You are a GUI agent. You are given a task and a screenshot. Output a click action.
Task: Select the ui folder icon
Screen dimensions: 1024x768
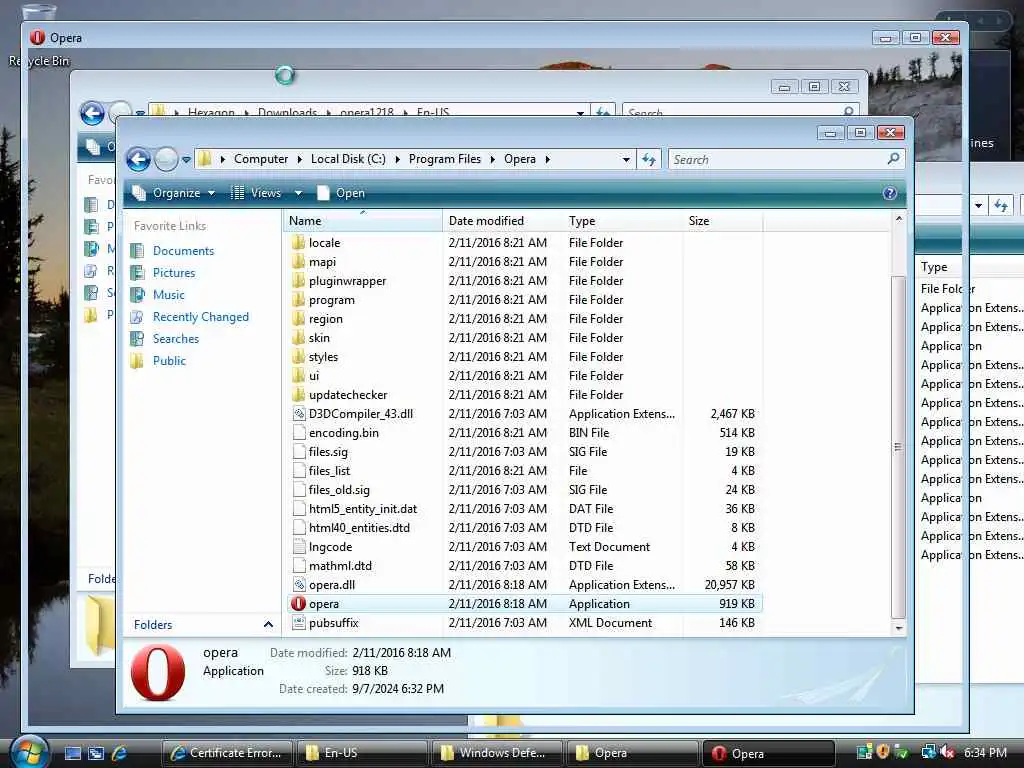pos(298,375)
